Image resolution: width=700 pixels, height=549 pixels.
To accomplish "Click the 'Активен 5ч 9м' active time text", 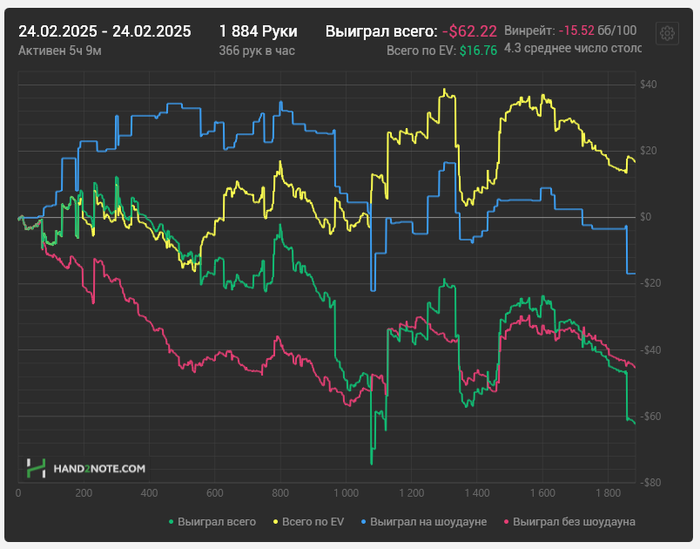I will (x=60, y=50).
